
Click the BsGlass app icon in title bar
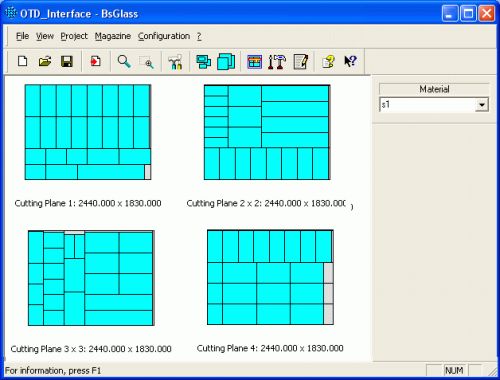click(11, 13)
